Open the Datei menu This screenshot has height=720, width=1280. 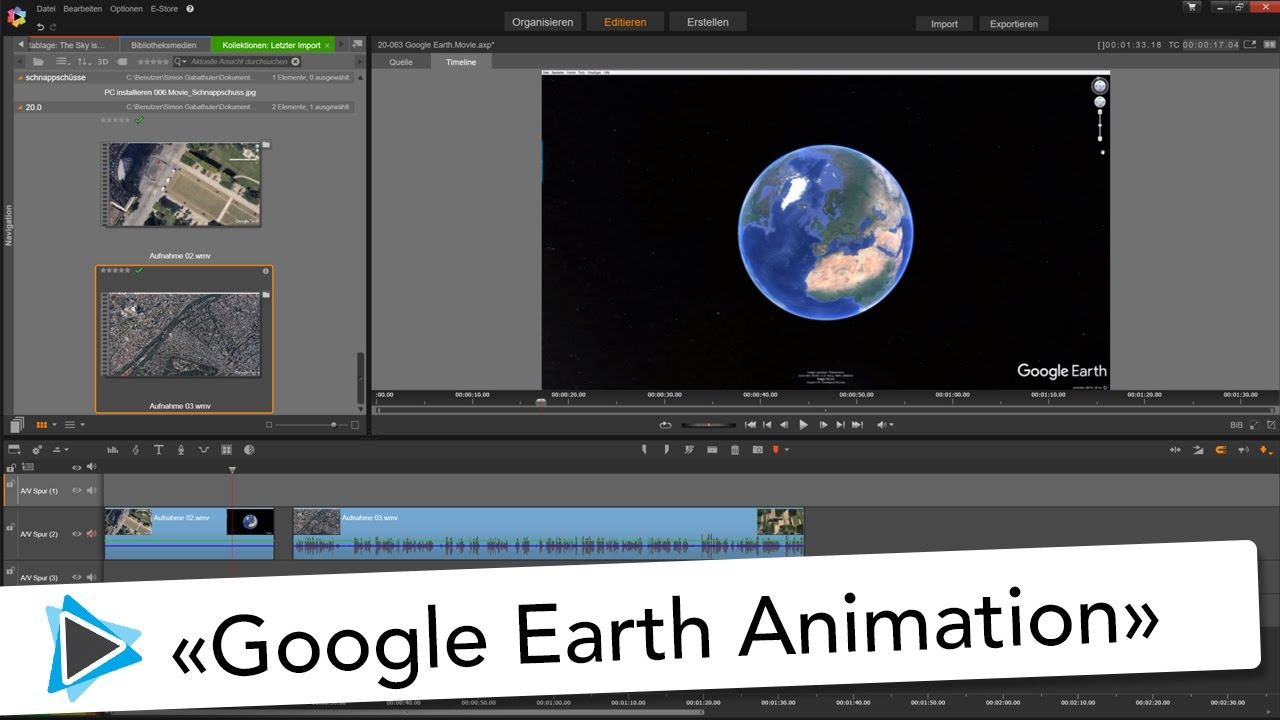click(46, 8)
